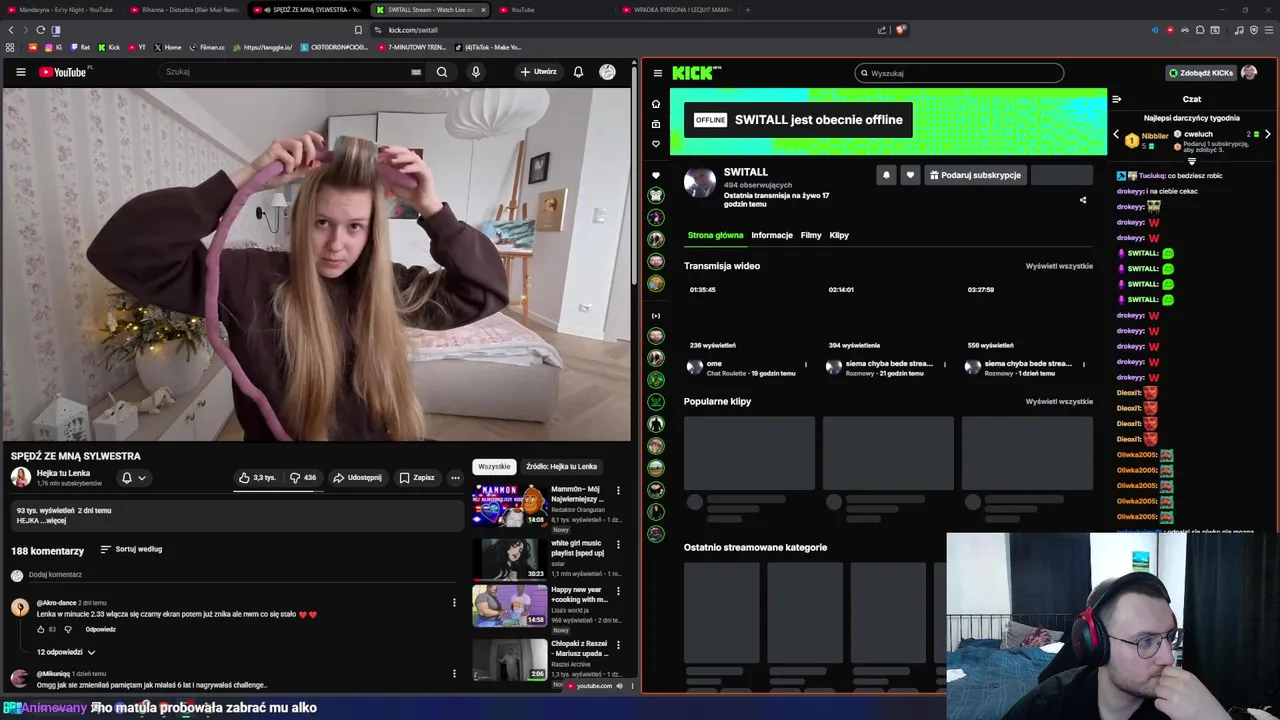This screenshot has height=720, width=1280.
Task: Open Sortuj według comment sort menu
Action: [x=131, y=549]
